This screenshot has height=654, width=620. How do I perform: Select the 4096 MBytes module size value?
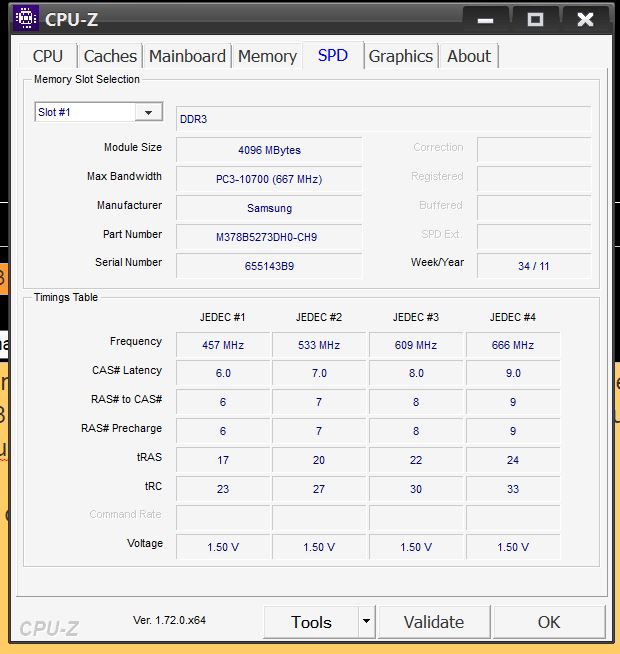[x=269, y=150]
